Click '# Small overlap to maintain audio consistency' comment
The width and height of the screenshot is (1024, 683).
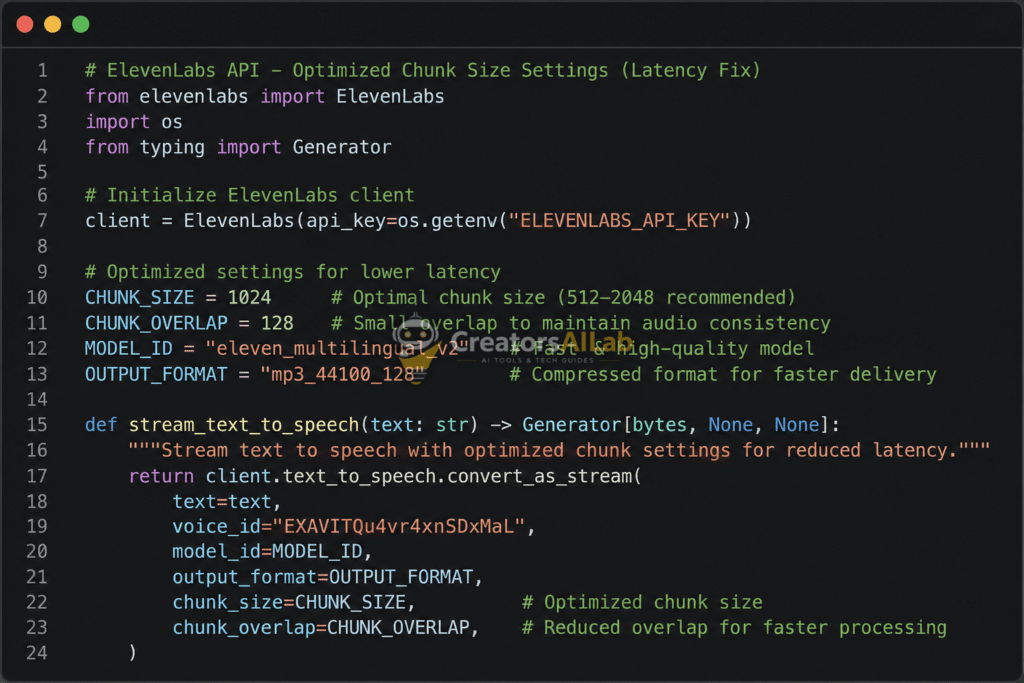(581, 323)
